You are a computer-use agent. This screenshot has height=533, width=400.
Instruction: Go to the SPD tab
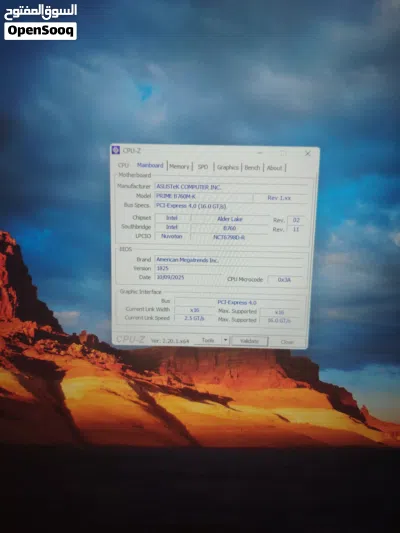click(x=203, y=167)
